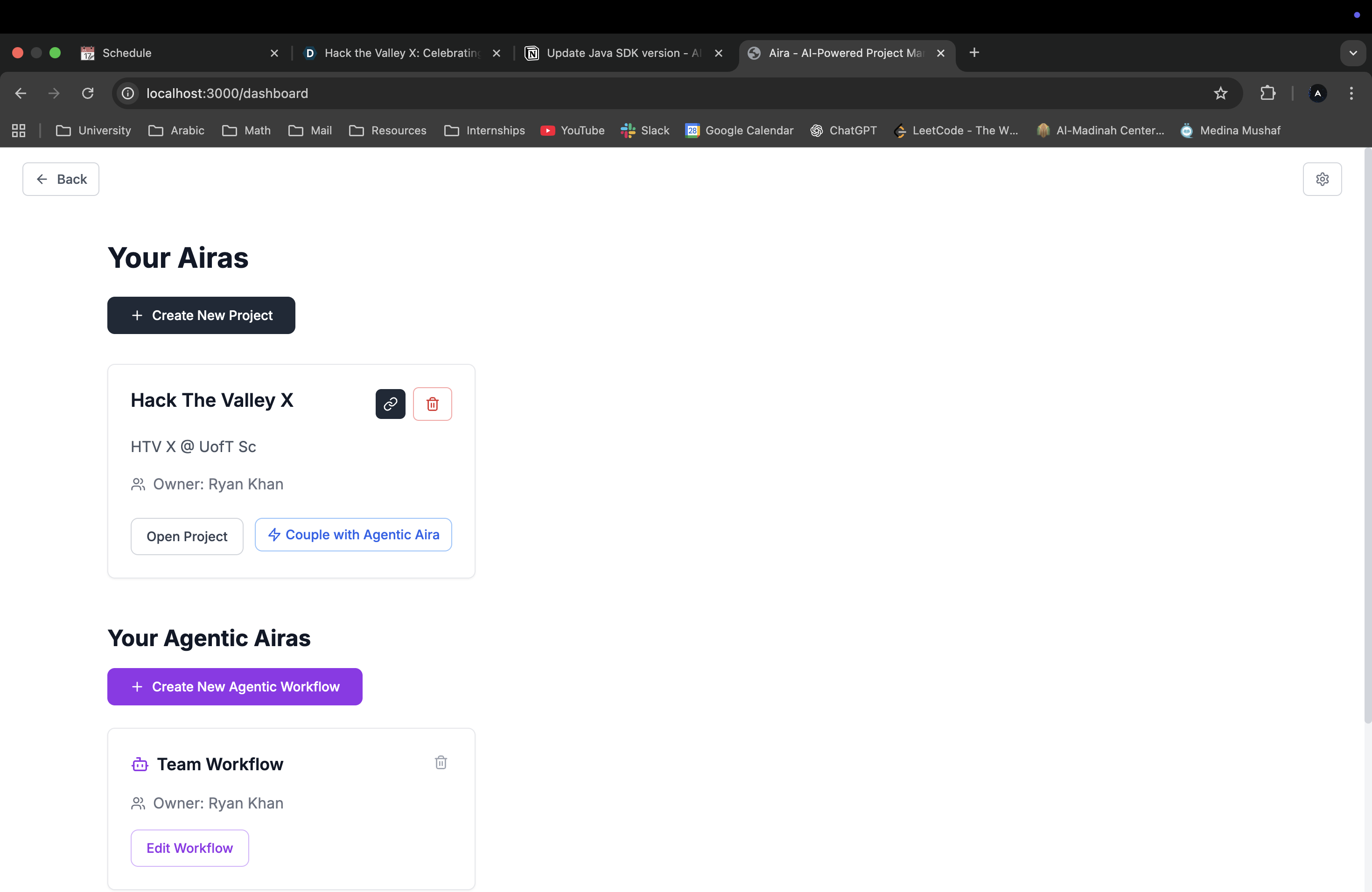Viewport: 1372px width, 892px height.
Task: Expand the Internships bookmarks folder
Action: tap(484, 131)
